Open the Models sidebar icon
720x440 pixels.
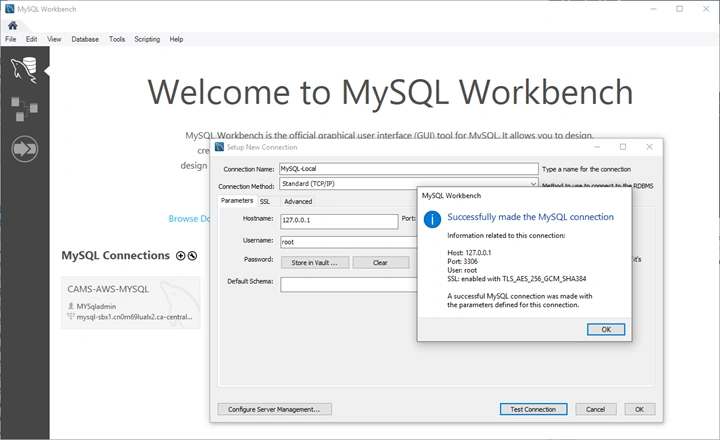(x=24, y=109)
